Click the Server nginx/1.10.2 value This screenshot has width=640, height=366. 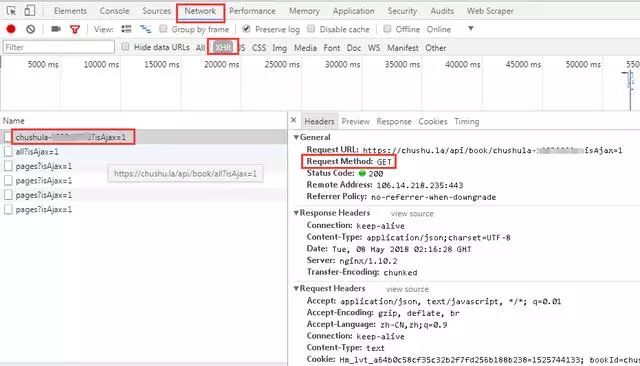[x=368, y=261]
